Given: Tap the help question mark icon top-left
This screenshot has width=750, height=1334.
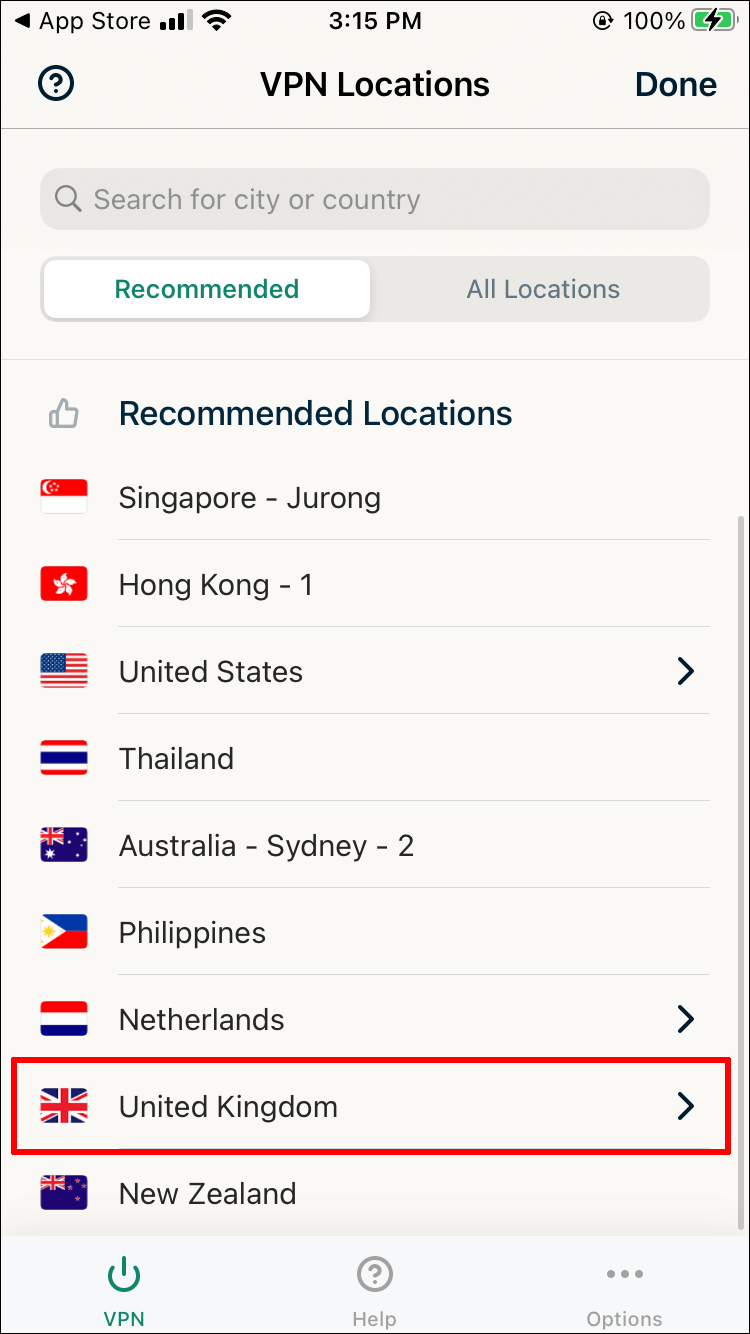Looking at the screenshot, I should (56, 84).
